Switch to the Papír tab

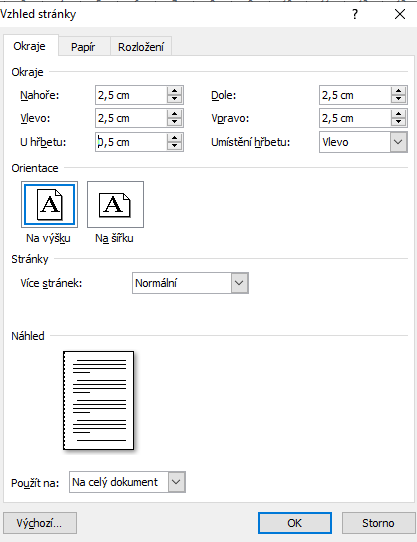click(x=83, y=47)
